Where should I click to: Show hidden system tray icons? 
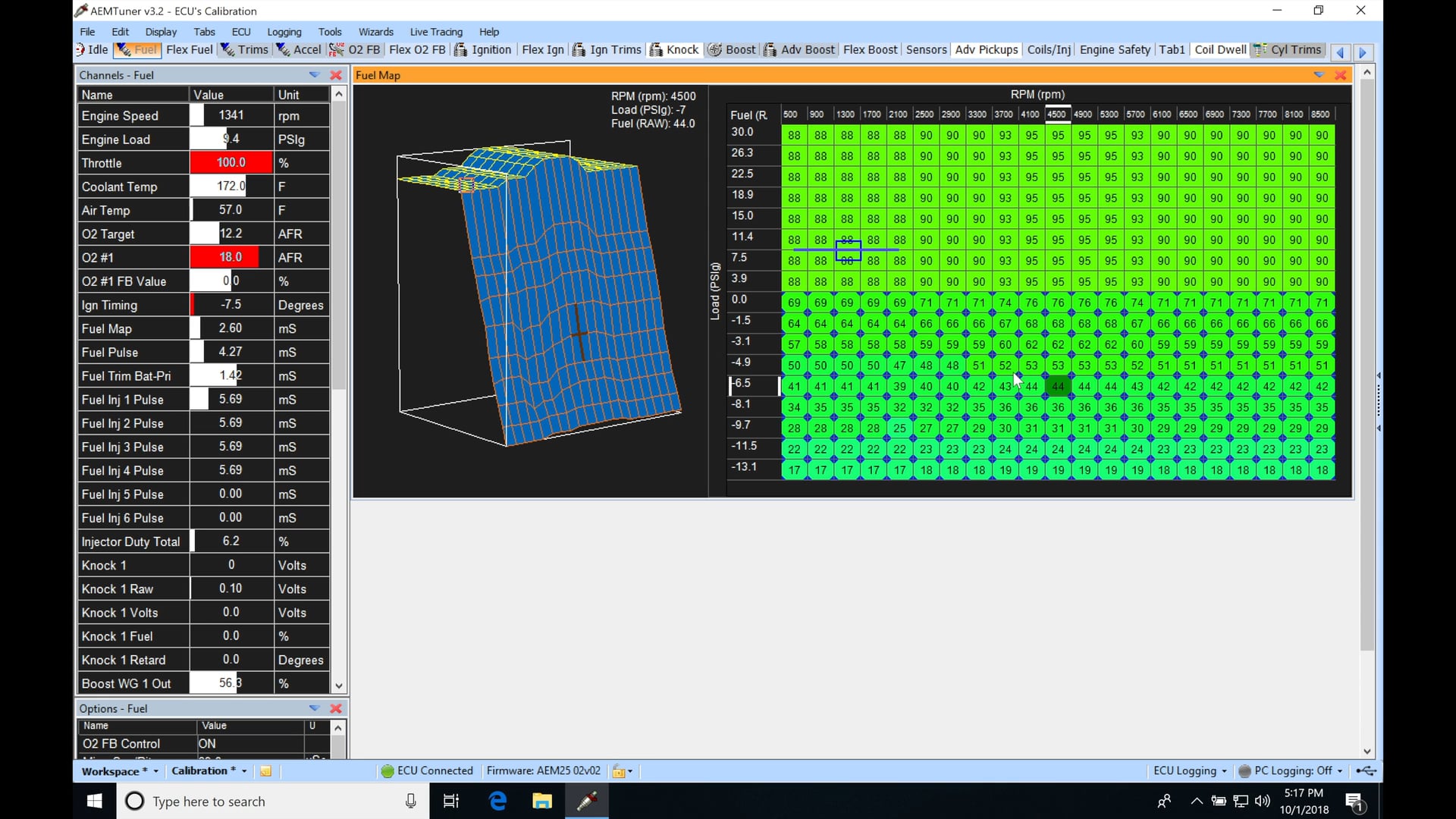click(x=1197, y=801)
